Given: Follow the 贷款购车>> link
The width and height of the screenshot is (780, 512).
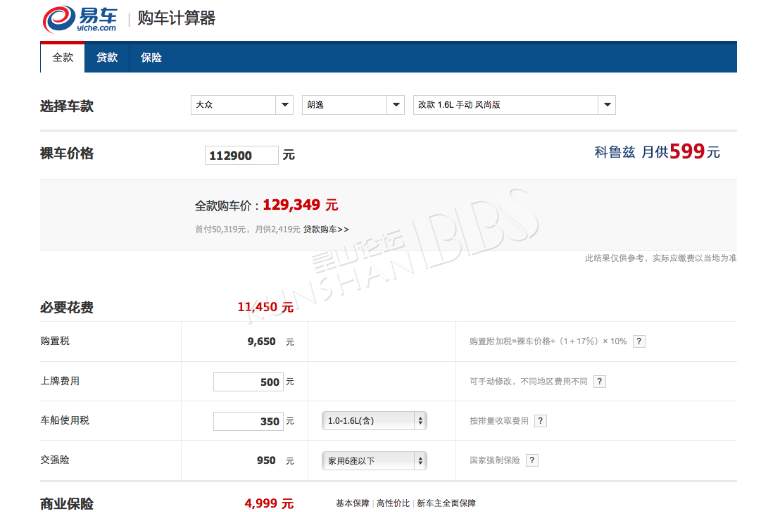Looking at the screenshot, I should point(326,229).
